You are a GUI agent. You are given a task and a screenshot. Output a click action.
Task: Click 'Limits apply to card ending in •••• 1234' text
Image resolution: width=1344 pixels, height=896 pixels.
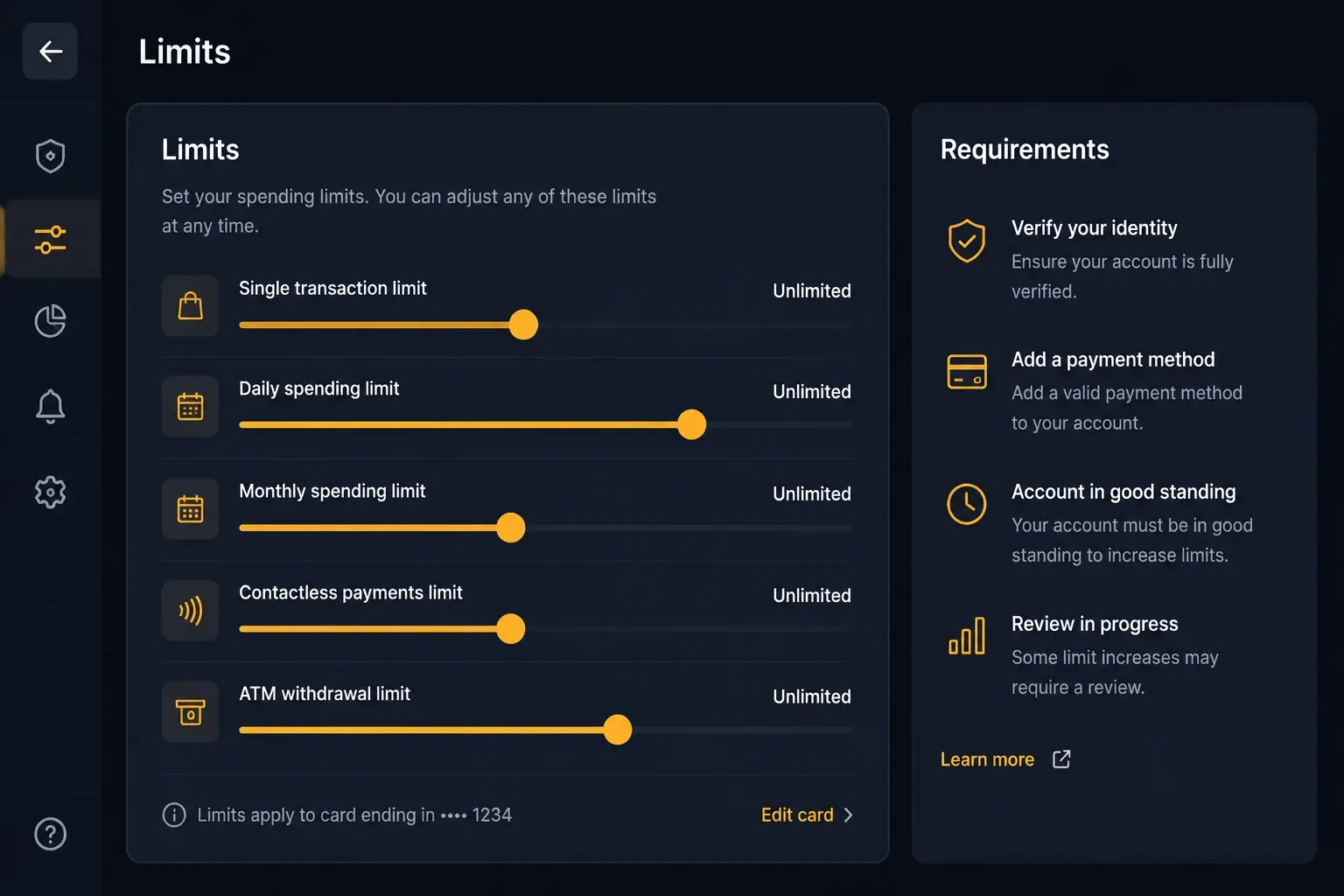tap(354, 815)
